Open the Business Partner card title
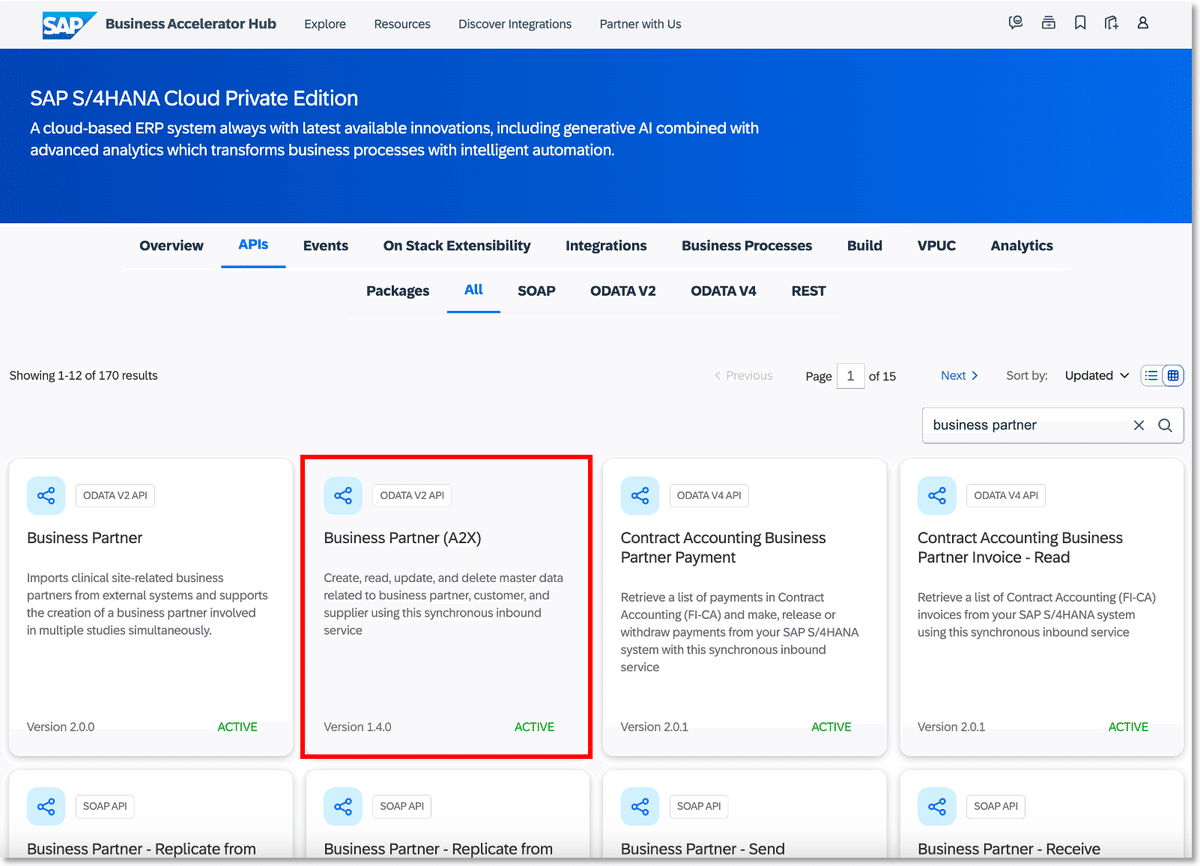Screen dimensions: 1200x866 click(x=85, y=538)
